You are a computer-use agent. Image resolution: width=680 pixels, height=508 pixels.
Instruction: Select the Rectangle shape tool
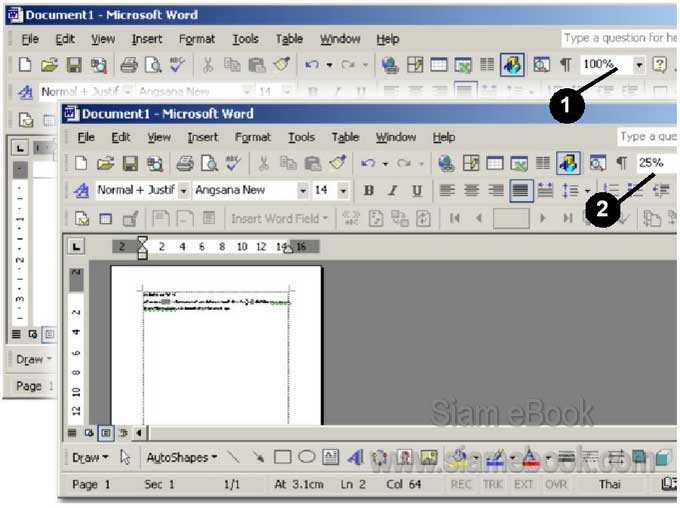pos(282,457)
